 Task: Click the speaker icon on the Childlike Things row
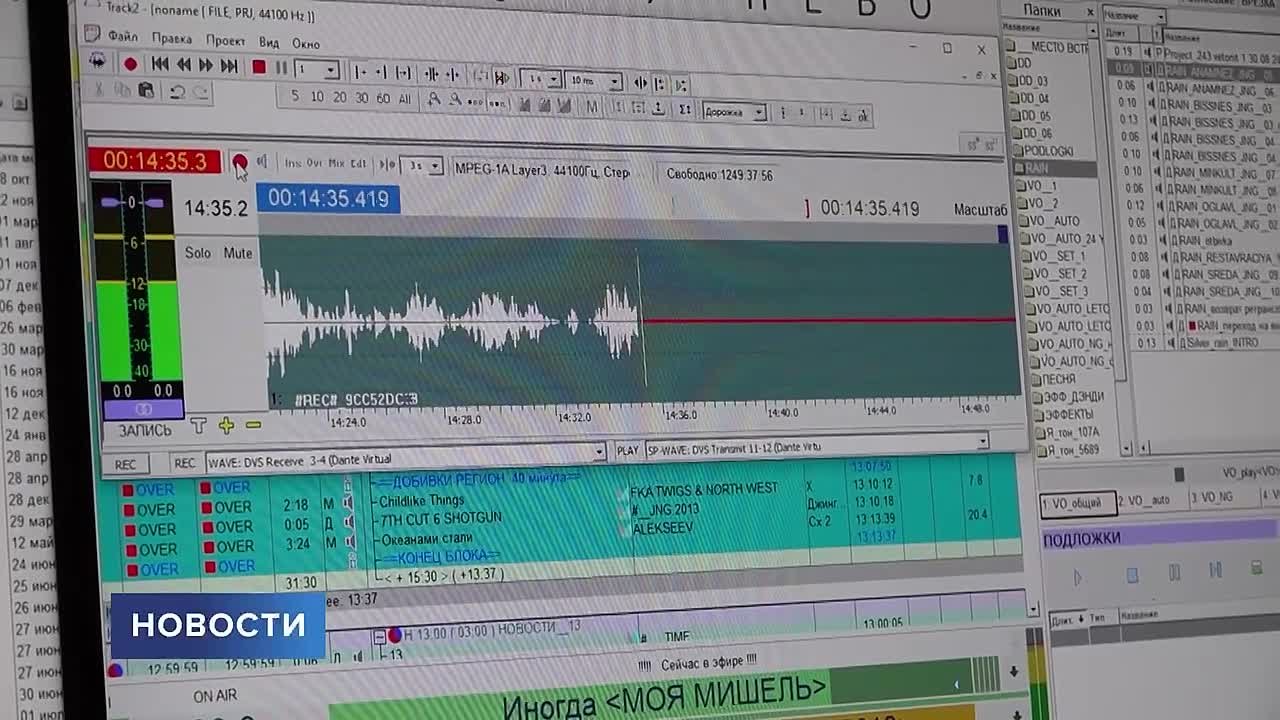click(x=348, y=503)
